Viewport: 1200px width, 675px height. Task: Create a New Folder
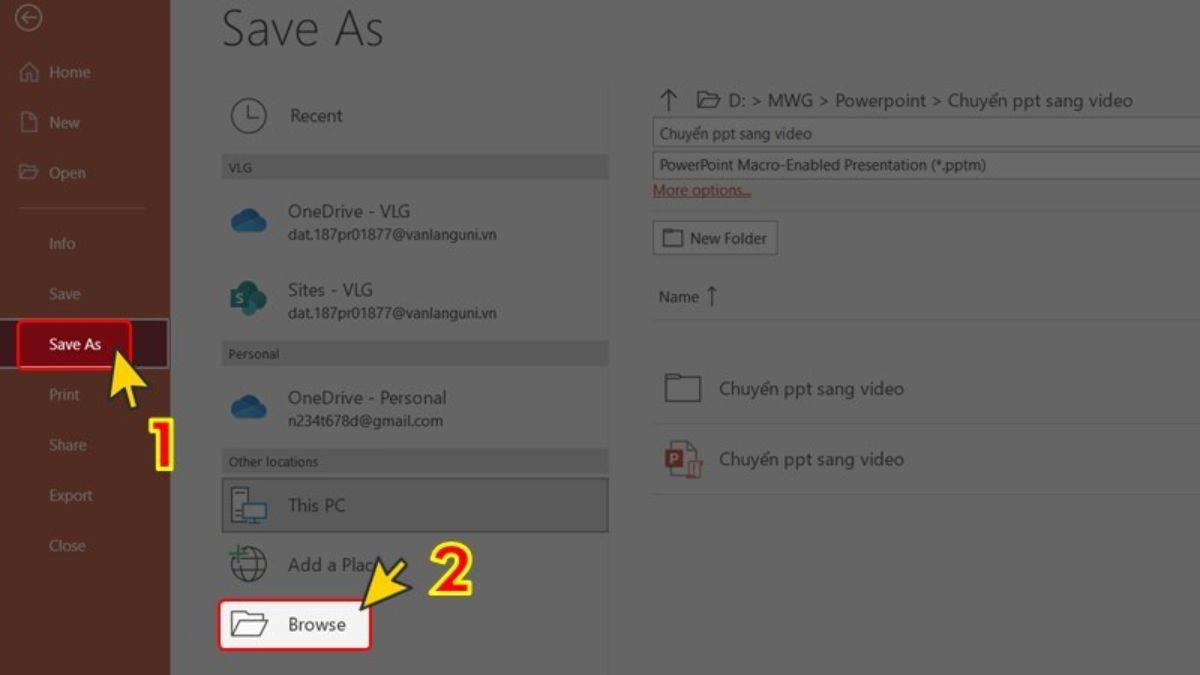coord(715,238)
